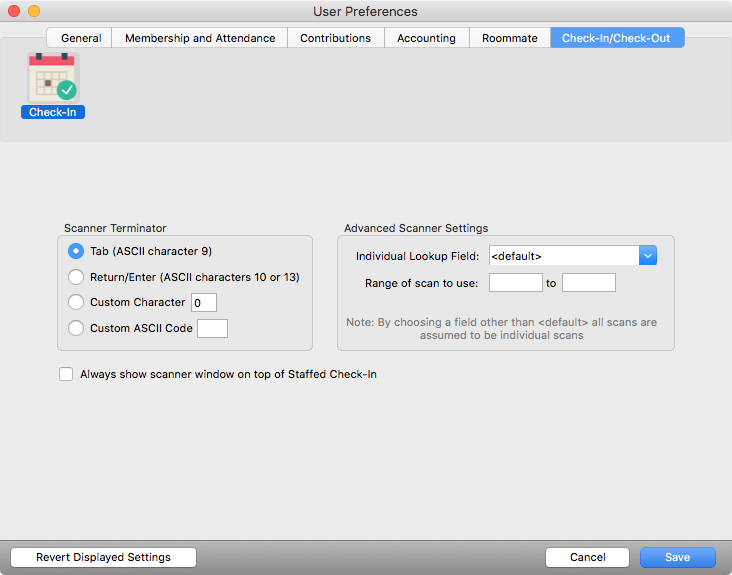This screenshot has width=732, height=575.
Task: Open the Roommate preferences tab
Action: (x=509, y=38)
